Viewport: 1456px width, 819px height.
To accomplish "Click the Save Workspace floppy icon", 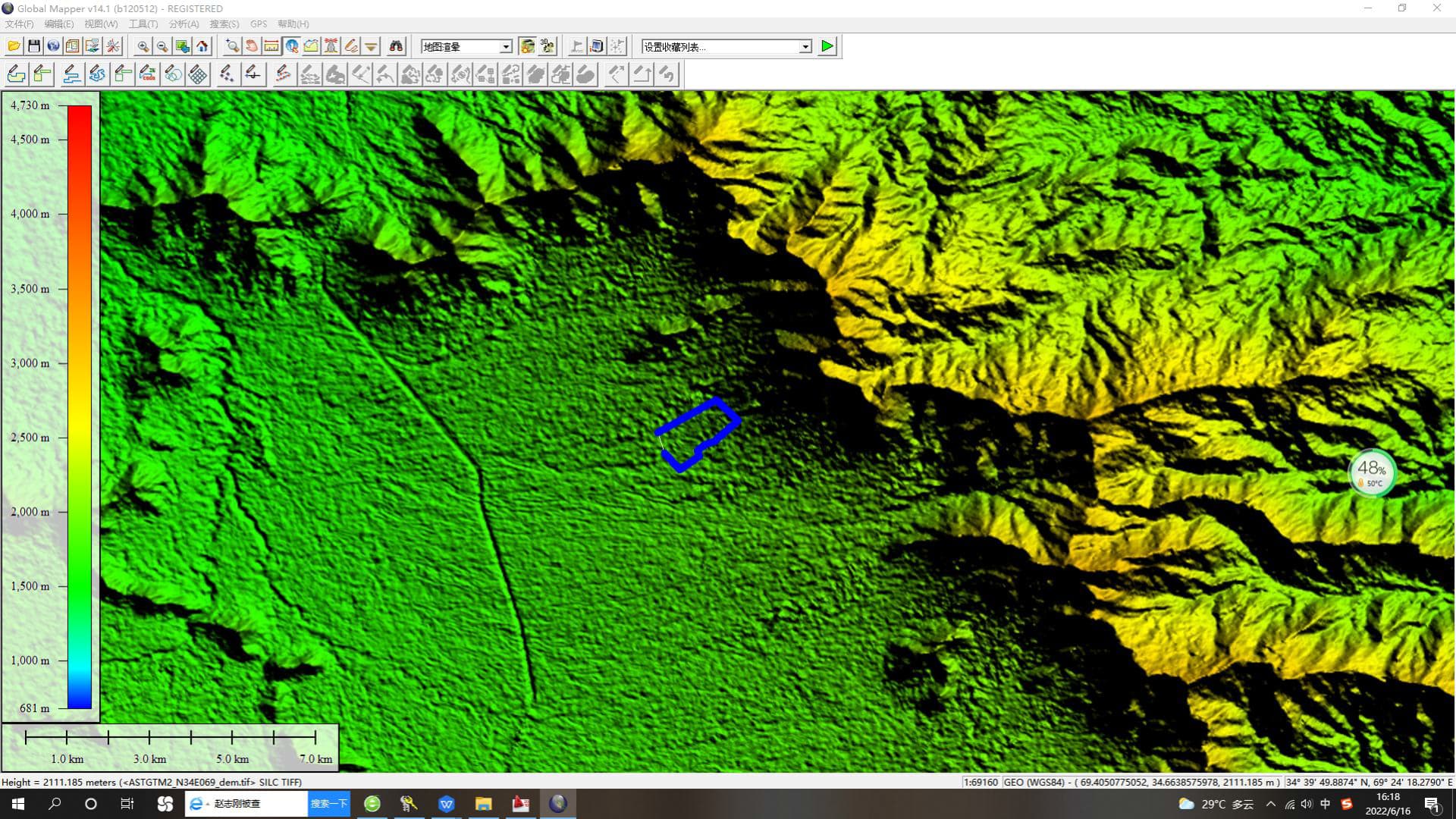I will [34, 46].
